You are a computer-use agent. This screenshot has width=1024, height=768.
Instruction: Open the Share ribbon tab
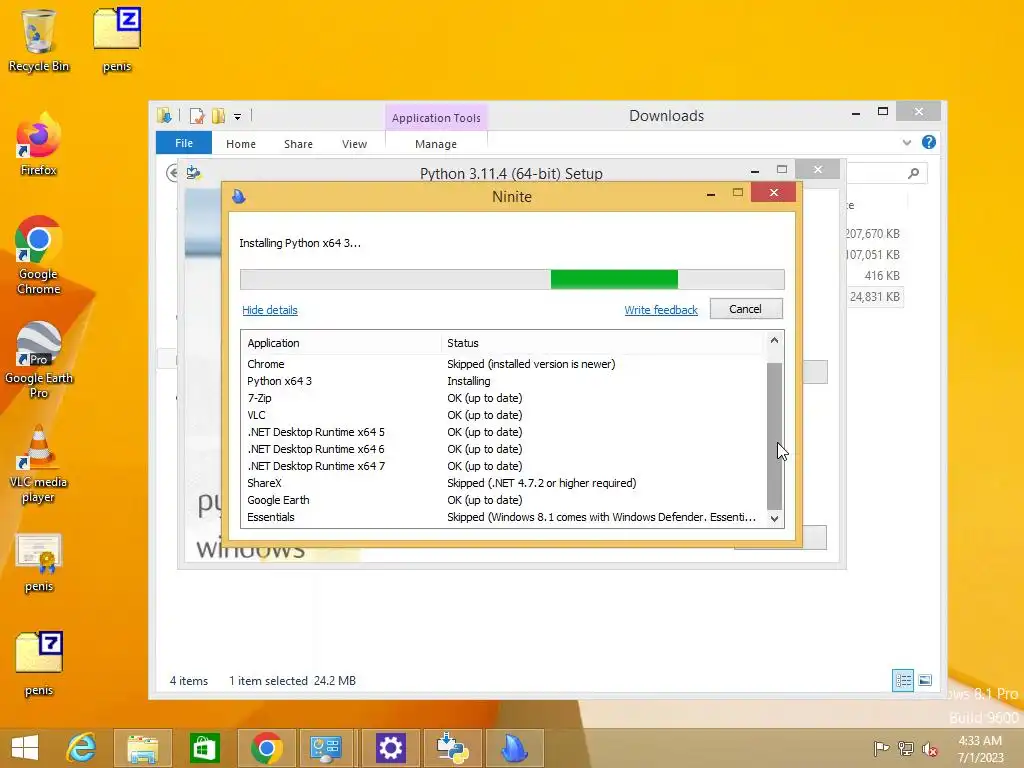pos(298,144)
